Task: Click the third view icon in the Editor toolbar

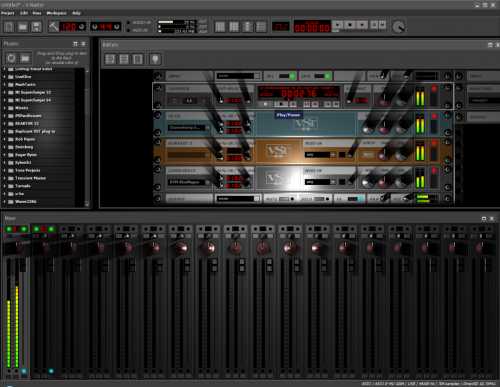Action: click(138, 59)
